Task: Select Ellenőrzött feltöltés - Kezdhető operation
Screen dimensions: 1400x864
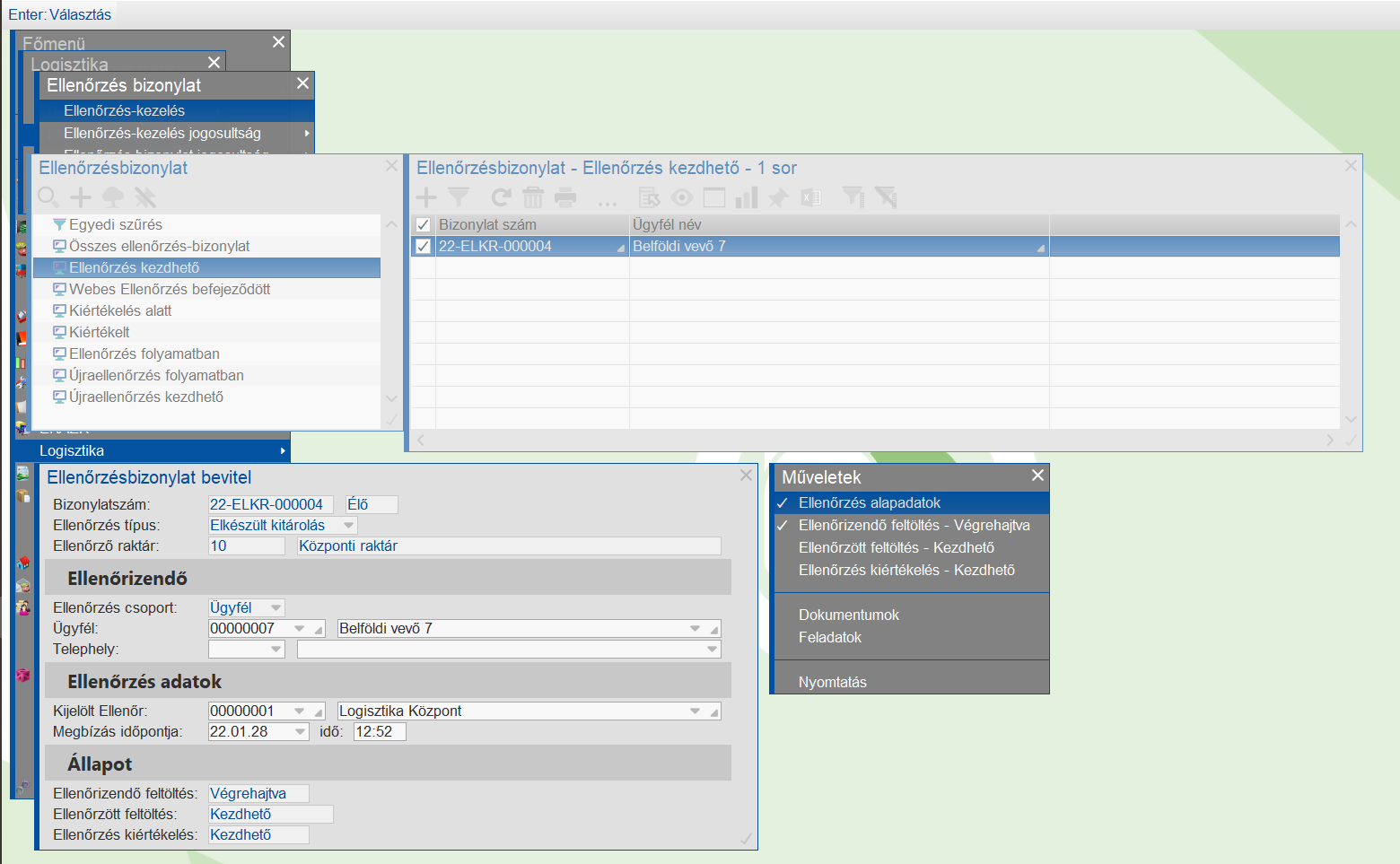Action: (x=912, y=547)
